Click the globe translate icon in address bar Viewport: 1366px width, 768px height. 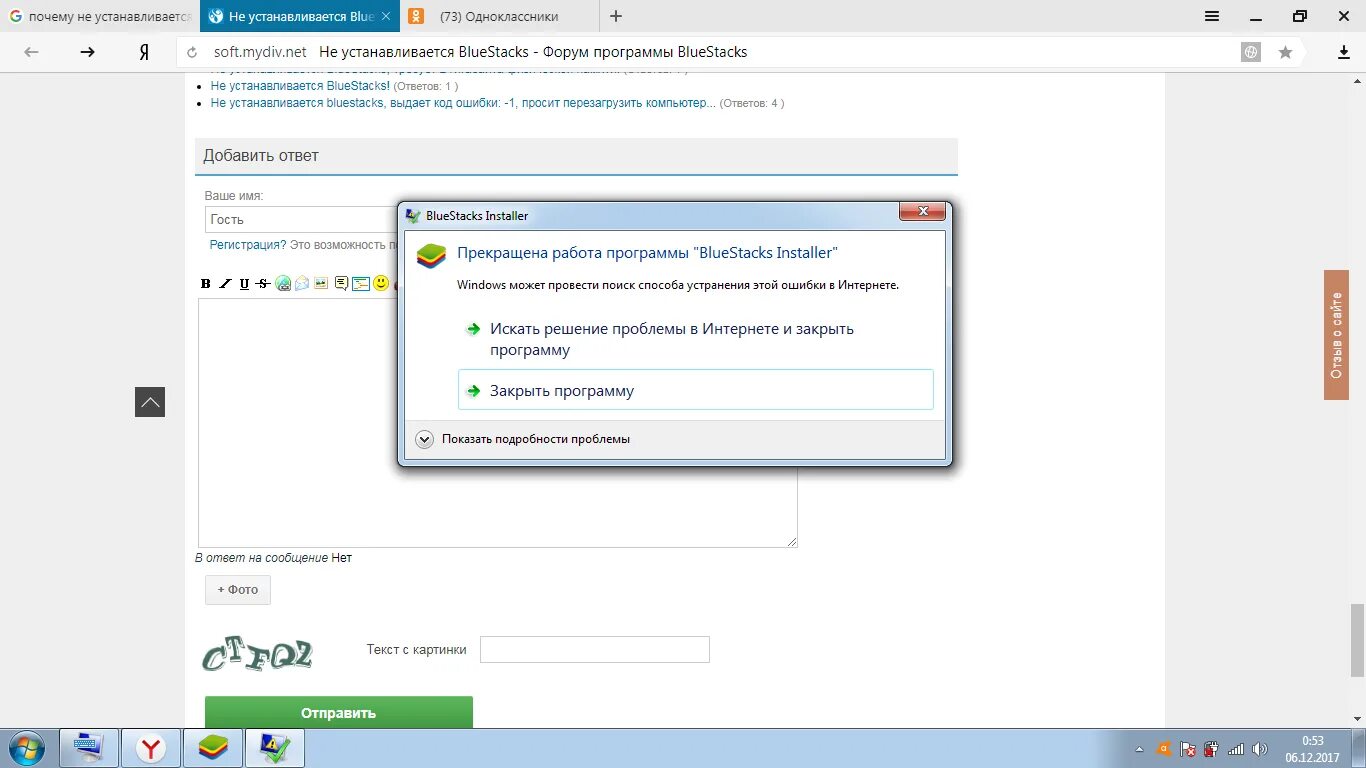point(1251,52)
